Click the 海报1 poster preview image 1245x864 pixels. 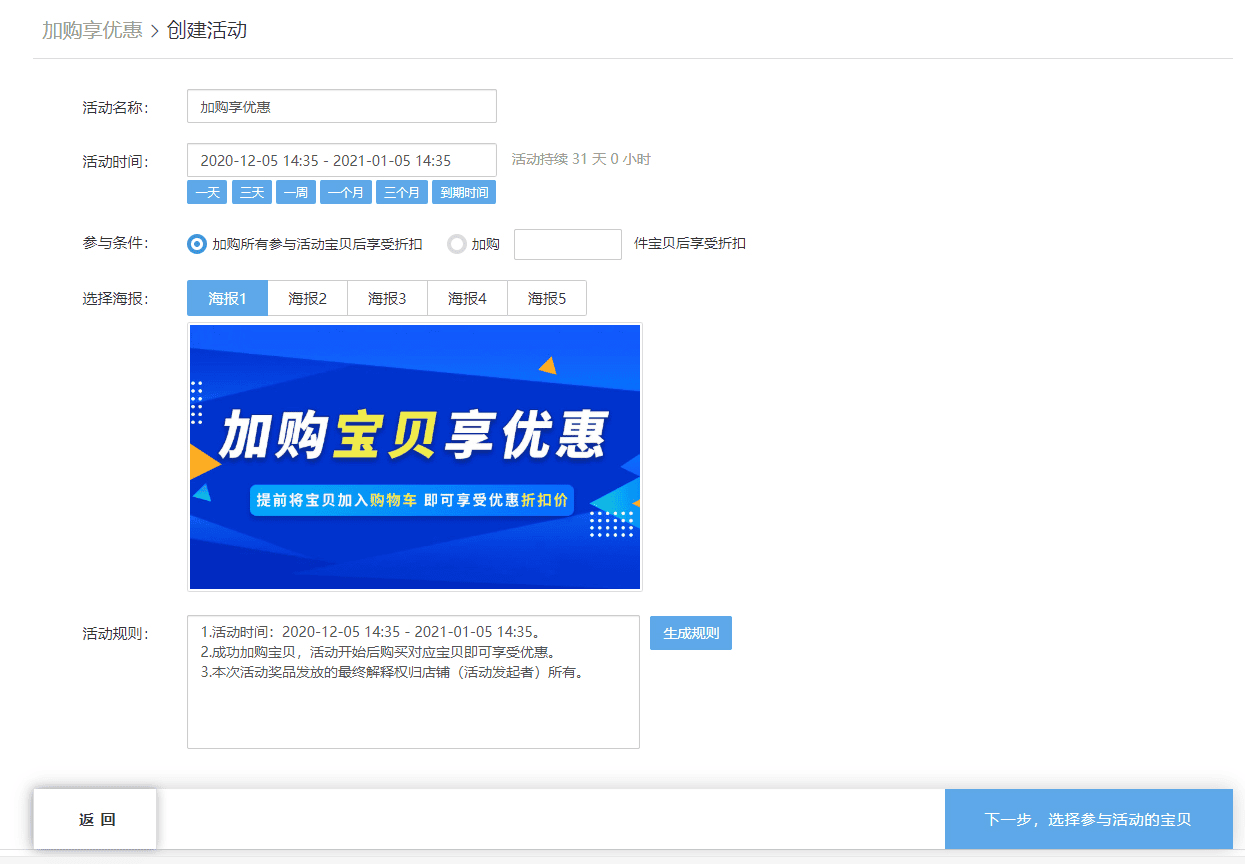tap(414, 456)
